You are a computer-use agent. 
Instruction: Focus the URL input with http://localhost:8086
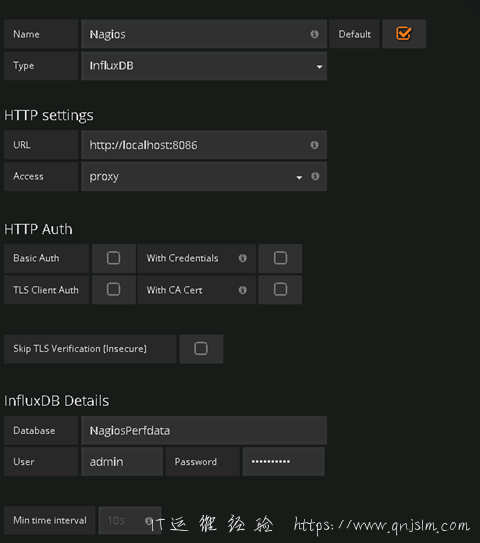[x=204, y=145]
